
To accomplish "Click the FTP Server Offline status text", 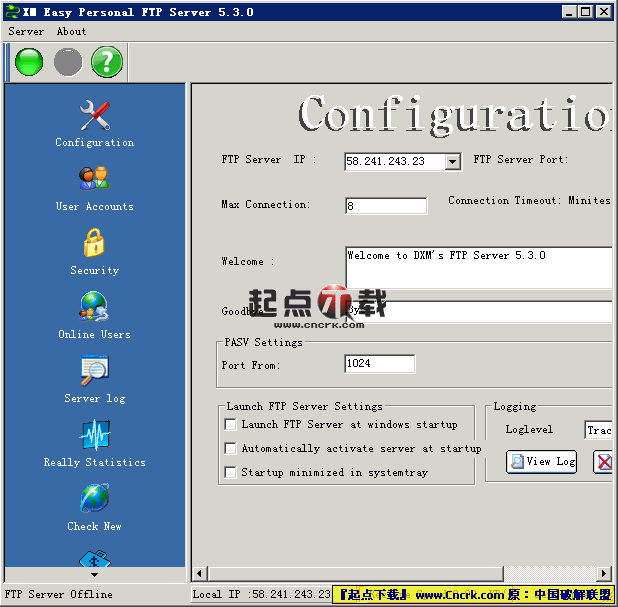I will [x=58, y=594].
